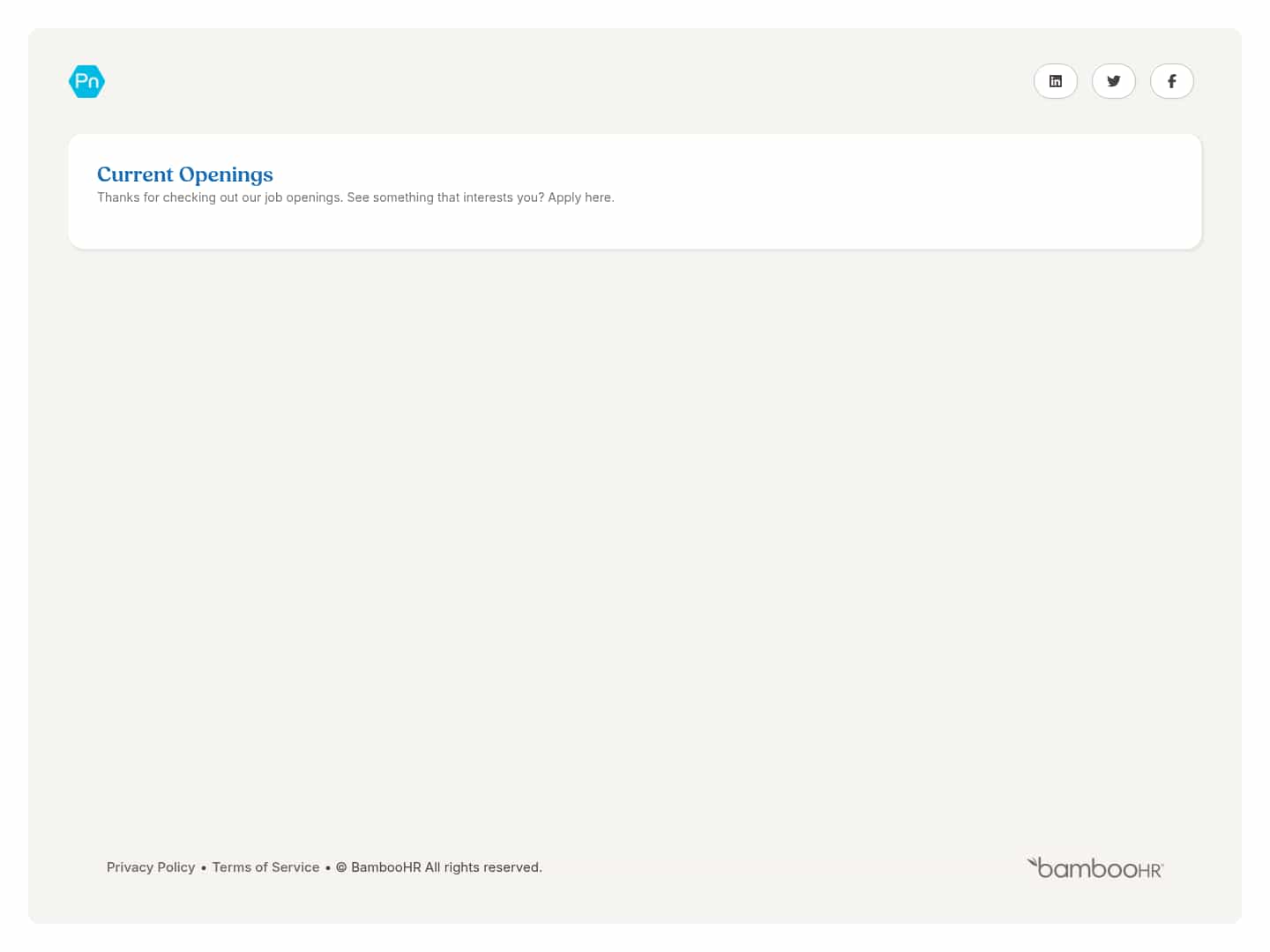Open the Privacy Policy page

point(151,867)
